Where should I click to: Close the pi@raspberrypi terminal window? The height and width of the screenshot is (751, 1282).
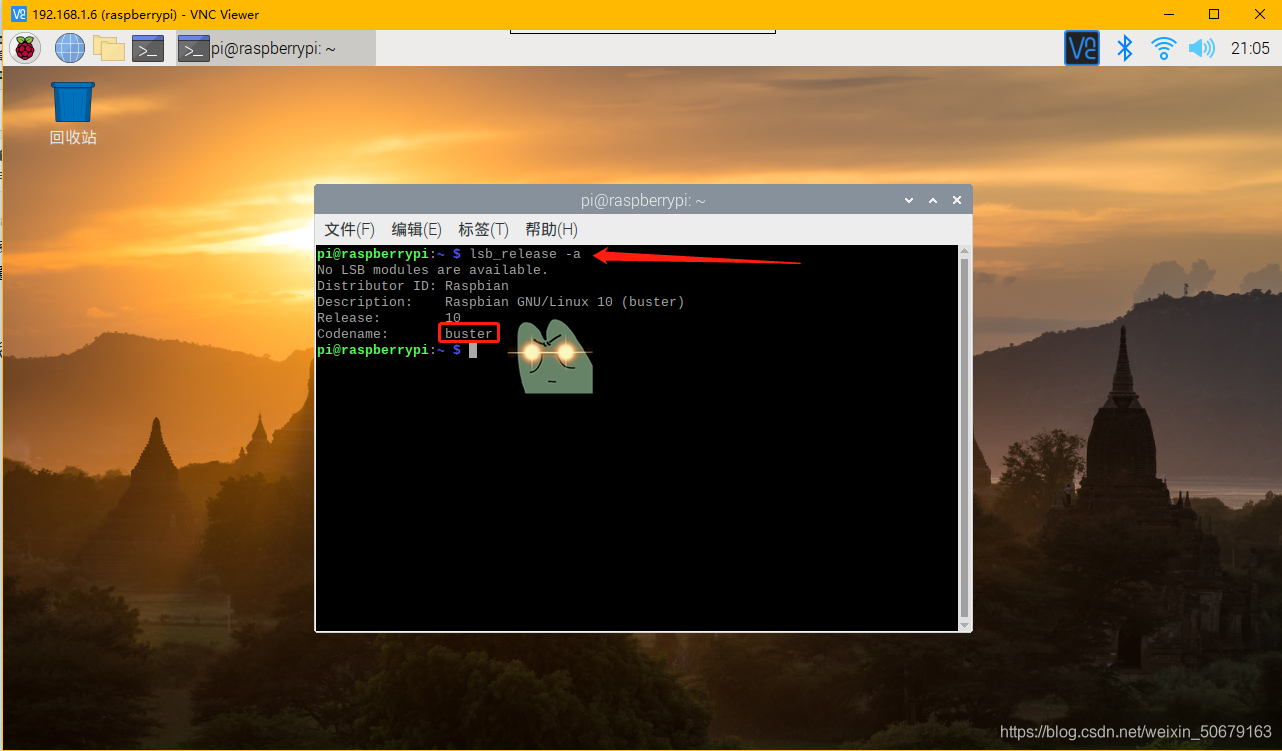[x=957, y=201]
